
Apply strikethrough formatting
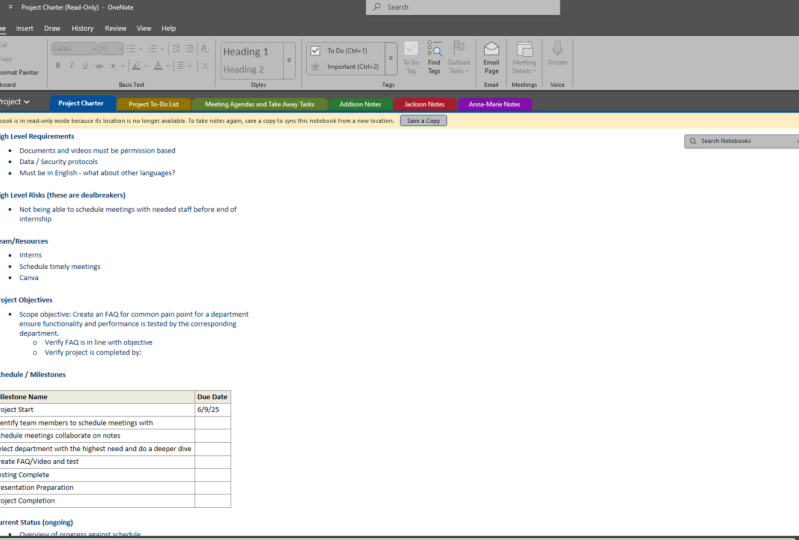(99, 65)
